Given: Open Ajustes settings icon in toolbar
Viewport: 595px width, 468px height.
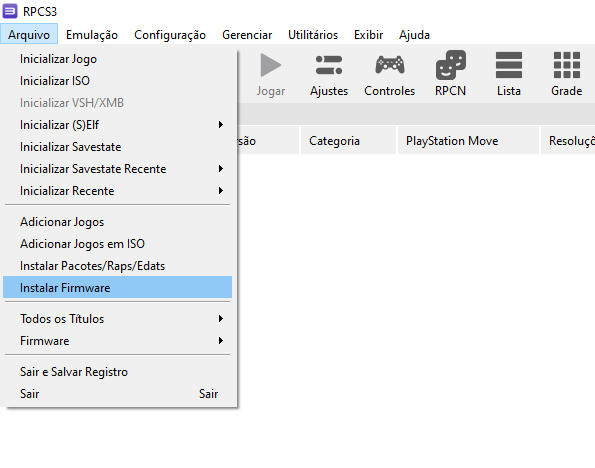Looking at the screenshot, I should (329, 65).
